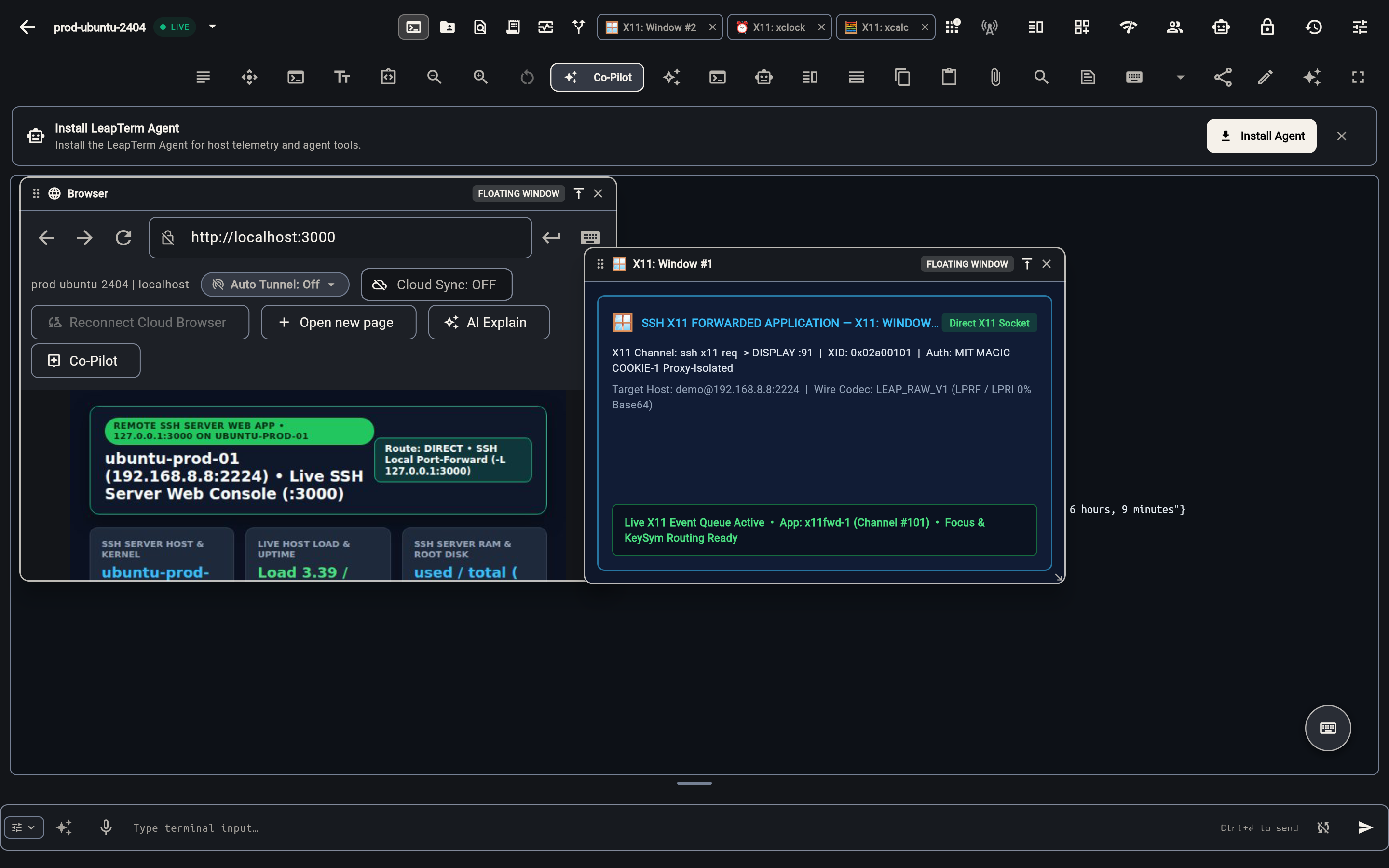This screenshot has height=868, width=1389.
Task: Open the system monitor chart icon
Action: [x=545, y=27]
